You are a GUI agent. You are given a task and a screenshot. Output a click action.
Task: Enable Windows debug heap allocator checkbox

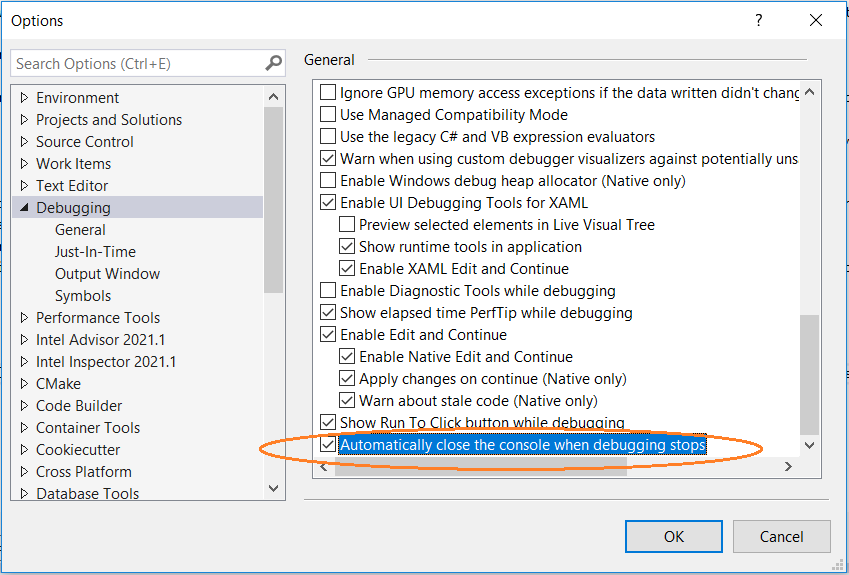328,180
